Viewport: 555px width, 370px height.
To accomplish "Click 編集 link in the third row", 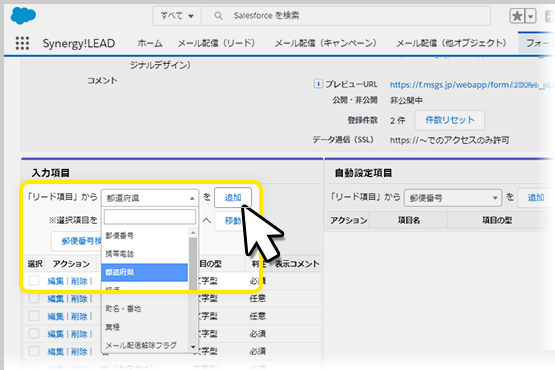I will click(56, 316).
